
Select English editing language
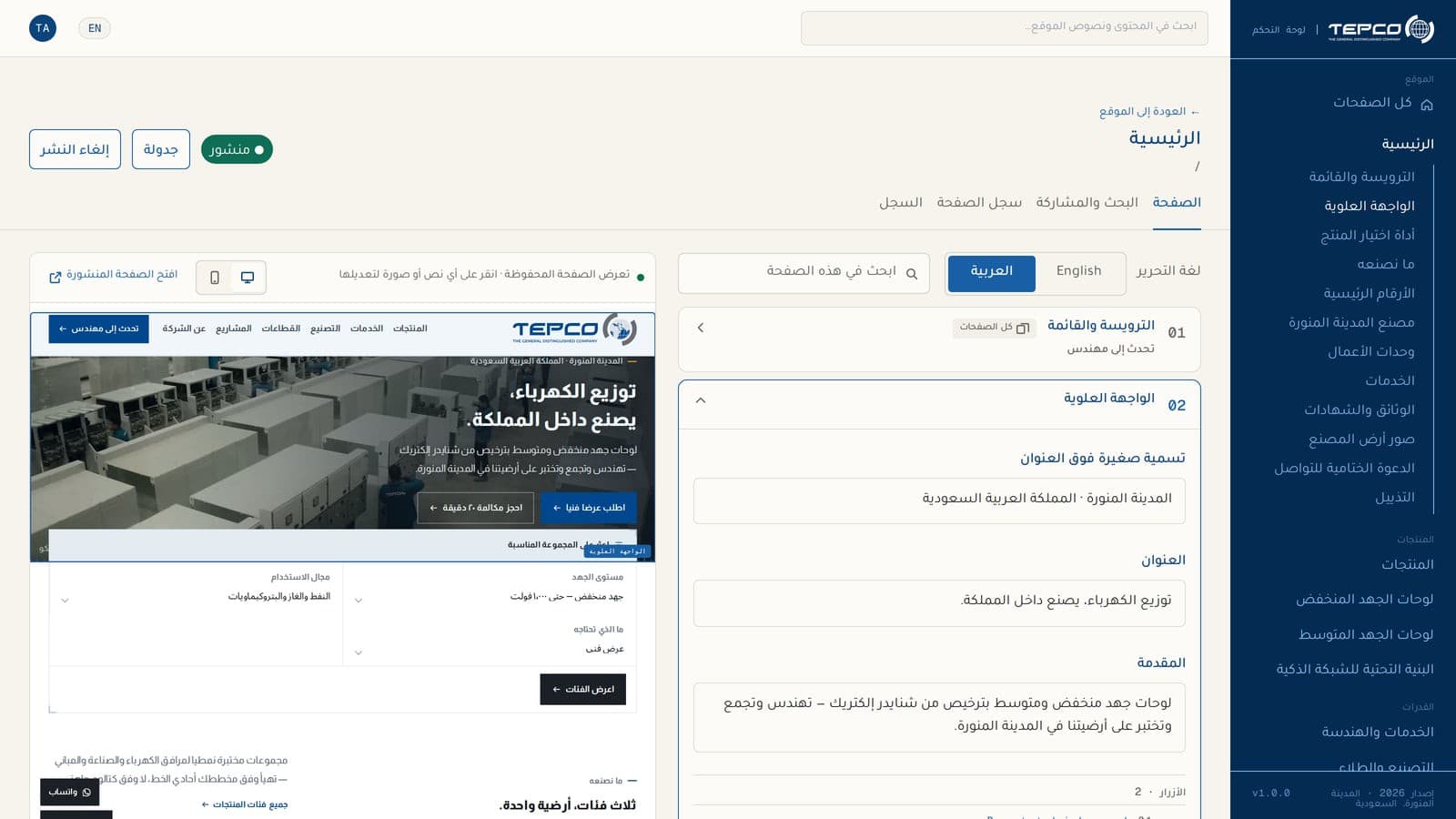[1078, 271]
